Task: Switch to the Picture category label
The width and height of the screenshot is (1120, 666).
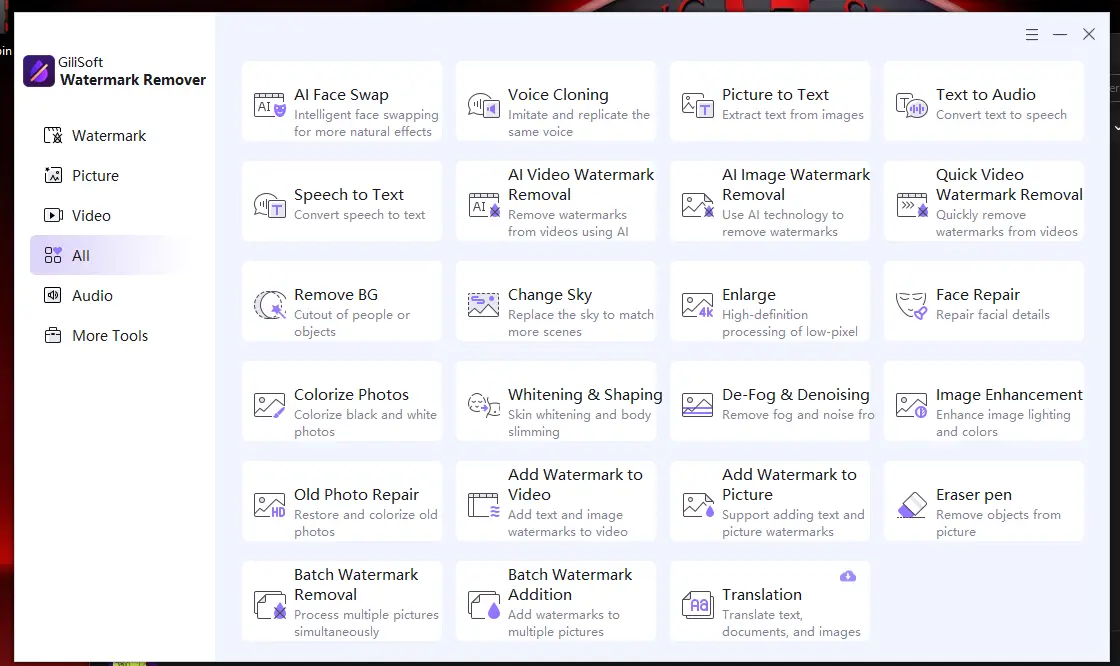Action: point(96,176)
